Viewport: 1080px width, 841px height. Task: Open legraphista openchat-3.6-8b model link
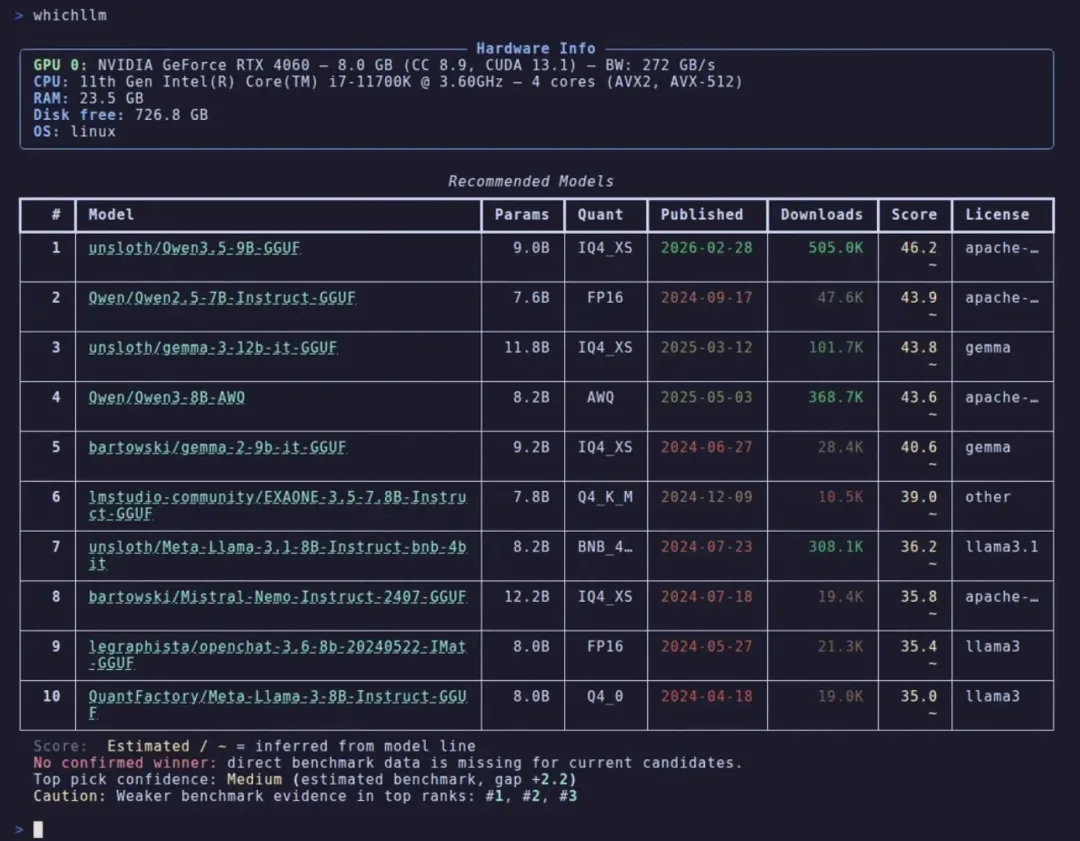click(277, 655)
